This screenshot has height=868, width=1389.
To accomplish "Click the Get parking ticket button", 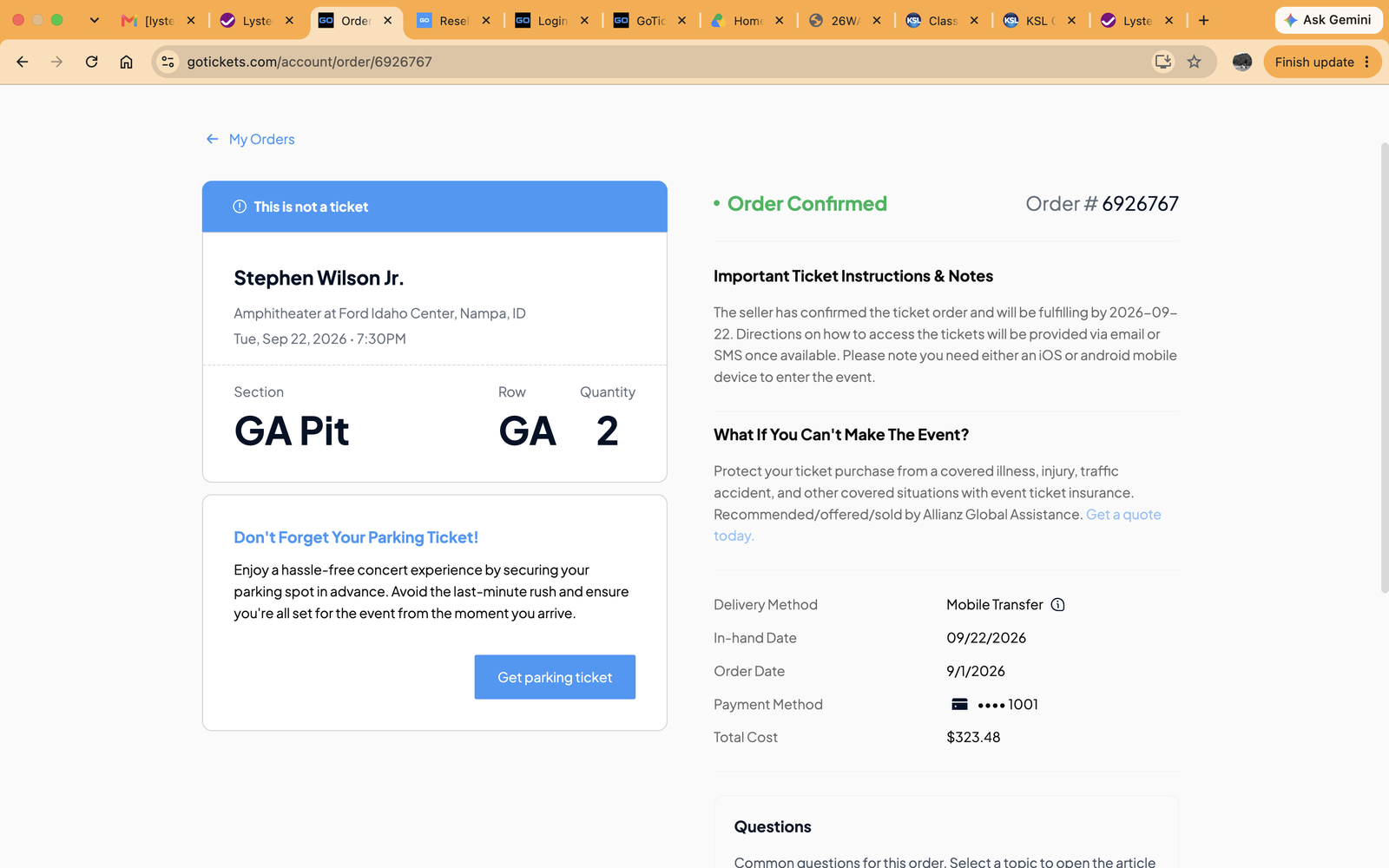I will [x=555, y=677].
